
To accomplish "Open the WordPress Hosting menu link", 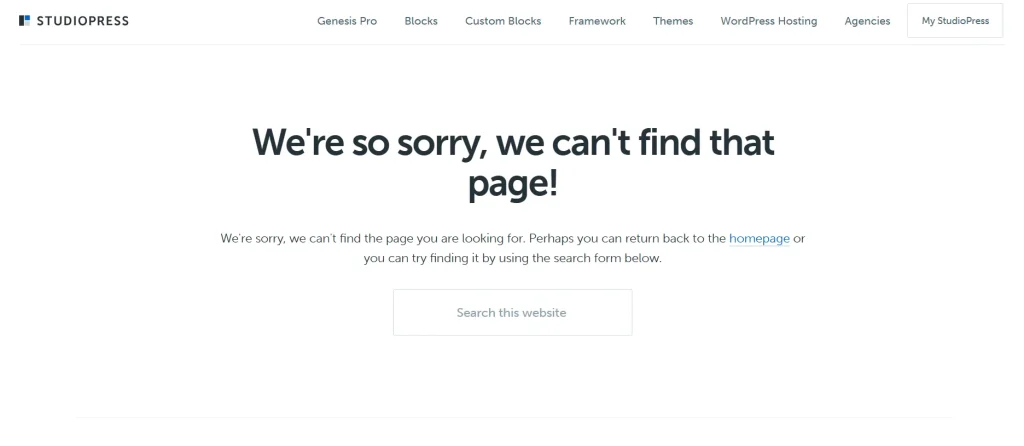I will pos(769,21).
